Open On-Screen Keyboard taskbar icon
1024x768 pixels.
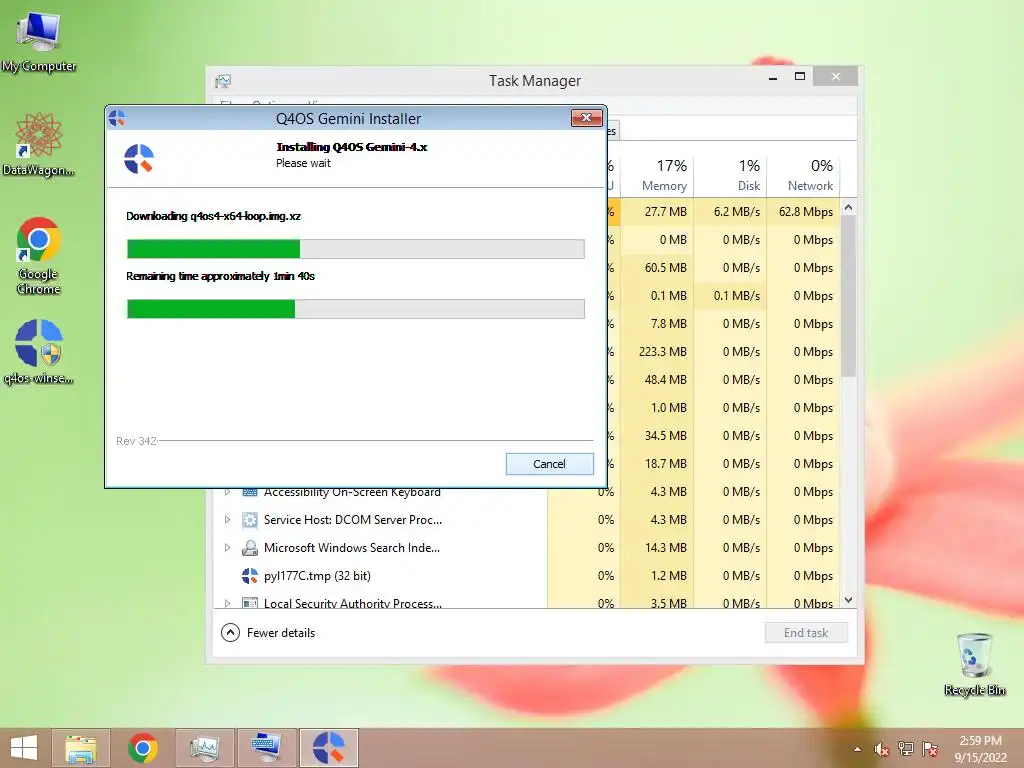[266, 748]
